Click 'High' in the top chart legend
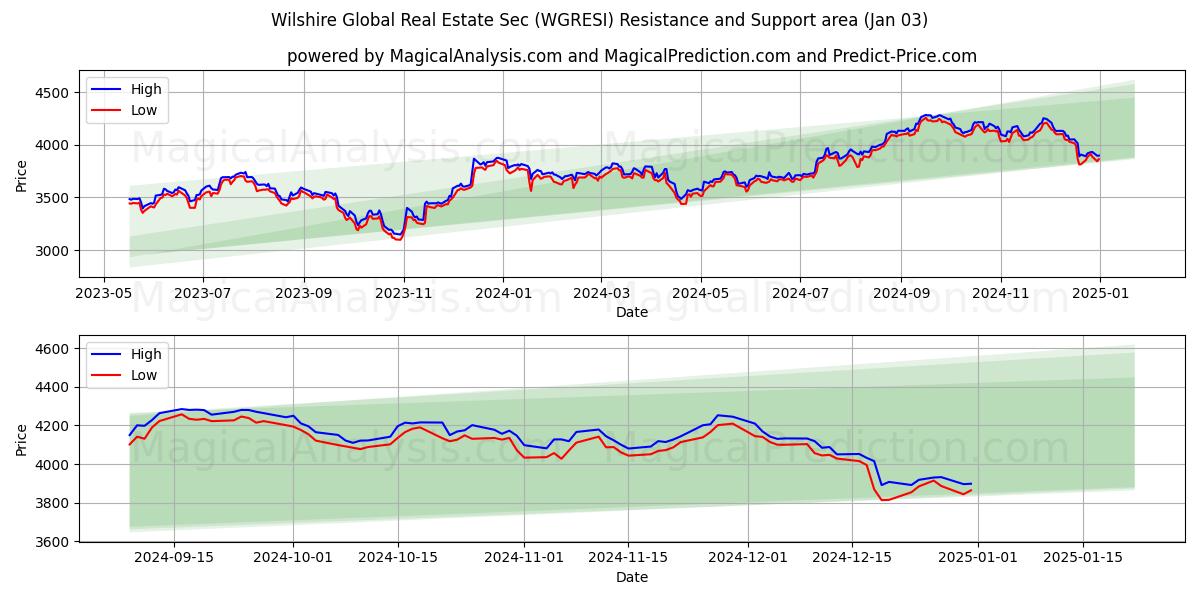Image resolution: width=1200 pixels, height=600 pixels. (x=146, y=89)
